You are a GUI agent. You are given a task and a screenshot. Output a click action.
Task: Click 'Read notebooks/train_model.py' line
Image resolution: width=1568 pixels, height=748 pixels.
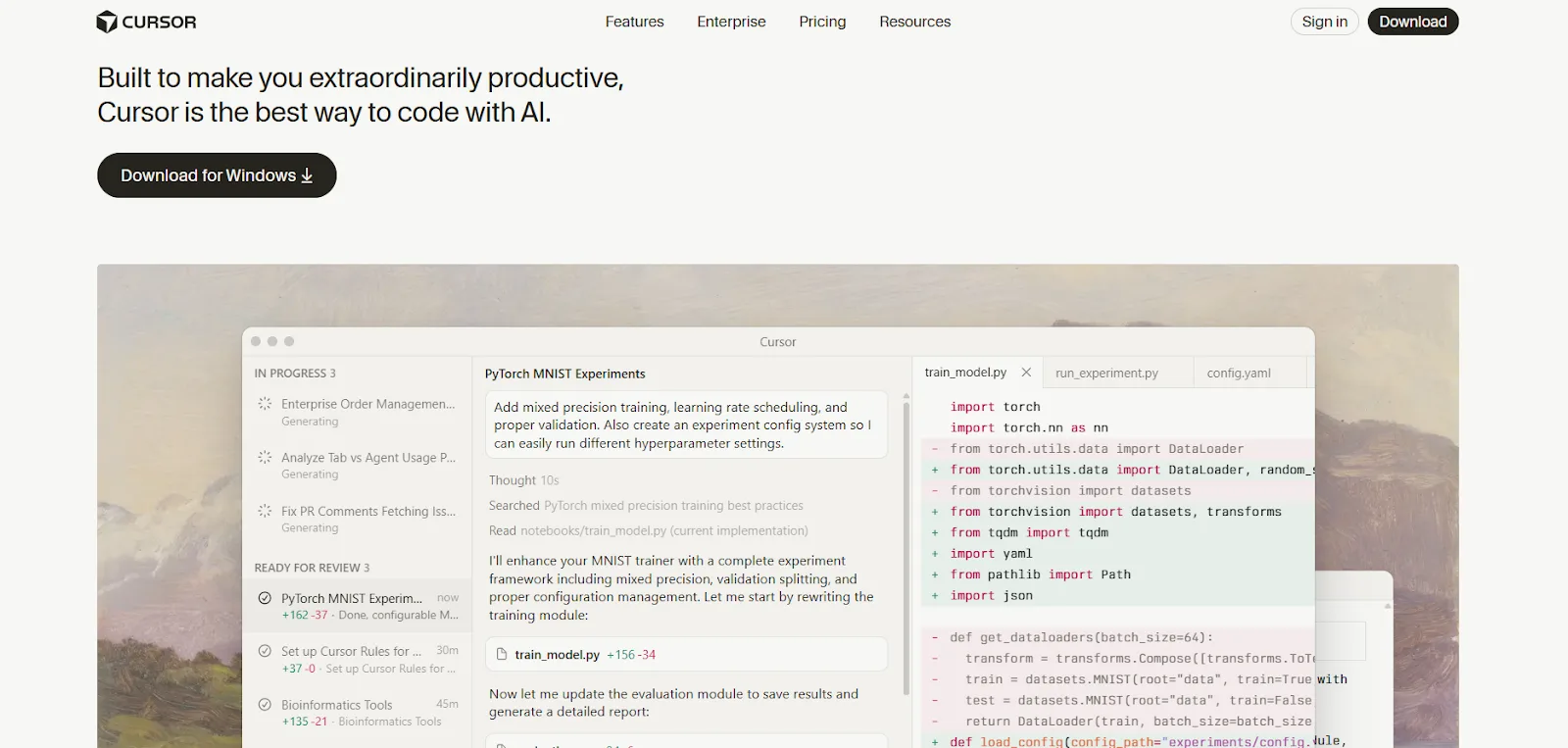[648, 530]
